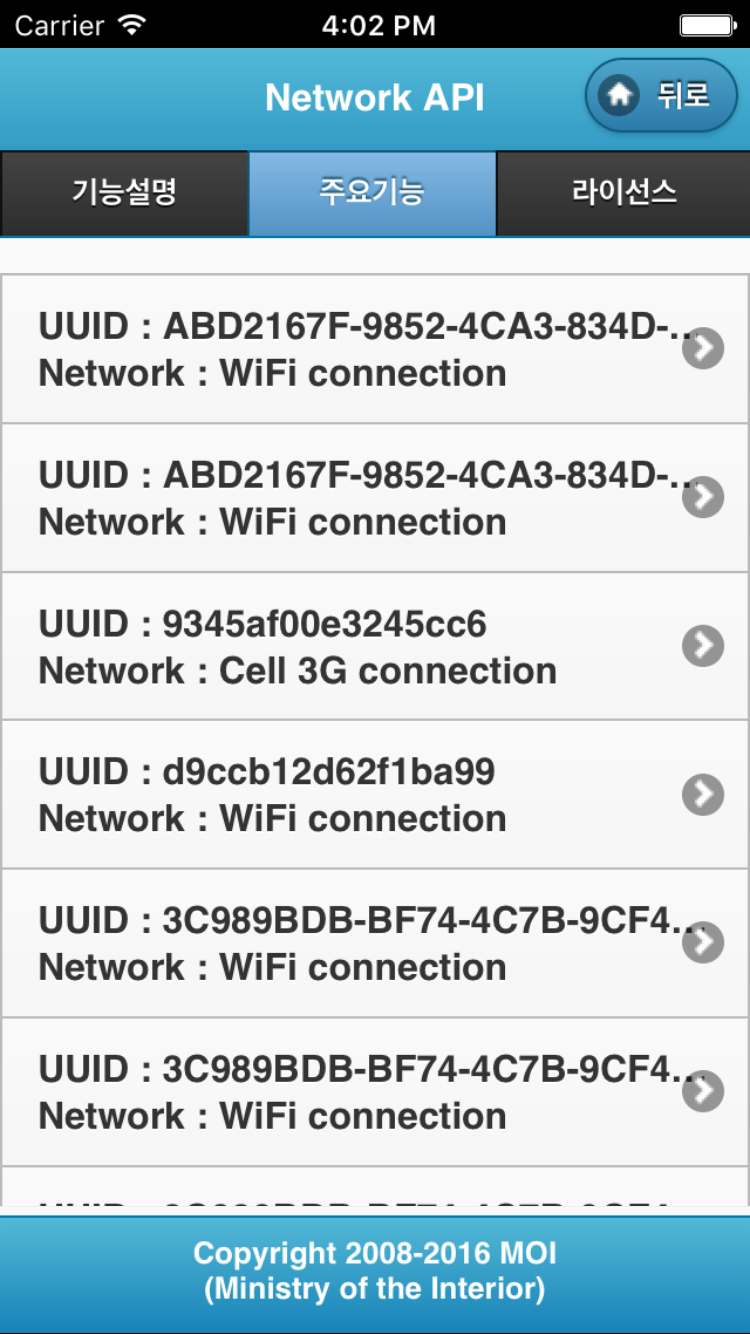Tap the Network API header title

click(375, 97)
